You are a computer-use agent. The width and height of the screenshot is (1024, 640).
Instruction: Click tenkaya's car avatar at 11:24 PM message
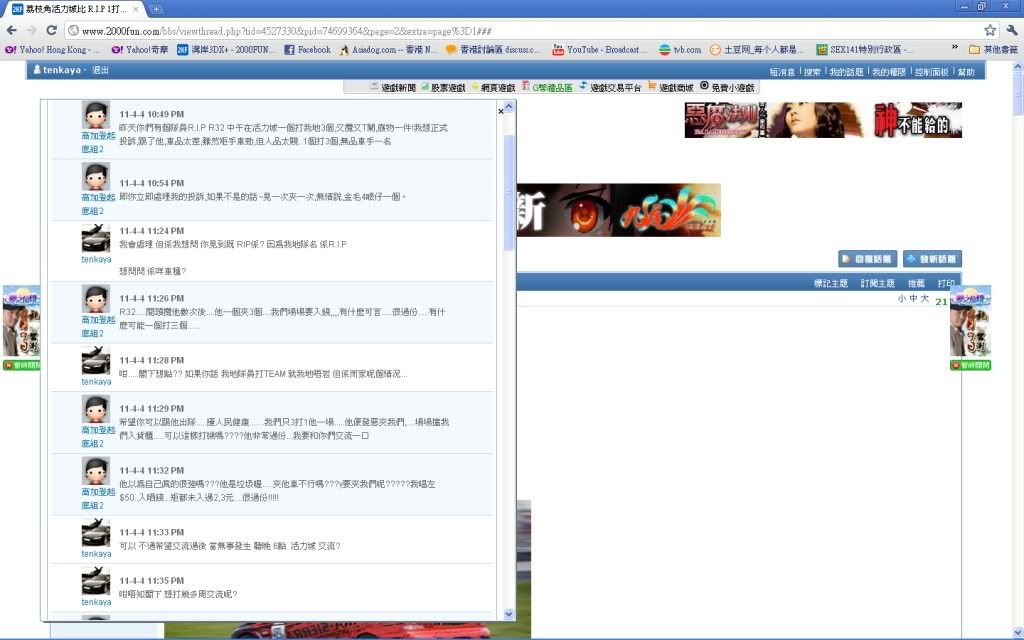pos(96,238)
